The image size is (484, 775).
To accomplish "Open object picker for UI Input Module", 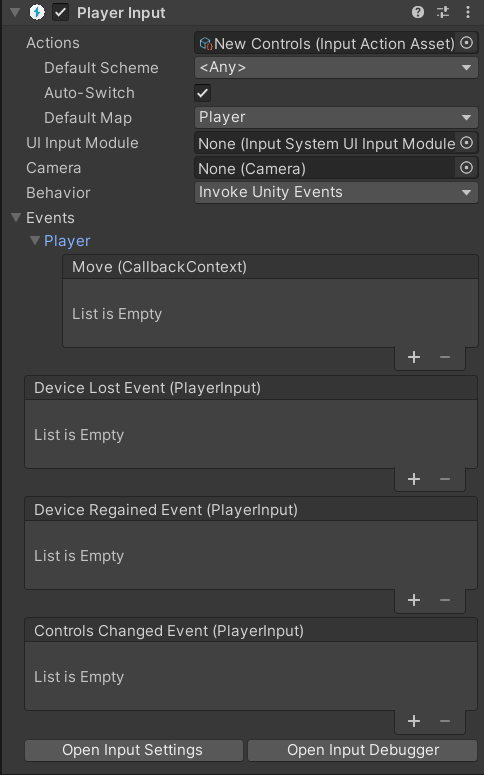I will pyautogui.click(x=466, y=143).
